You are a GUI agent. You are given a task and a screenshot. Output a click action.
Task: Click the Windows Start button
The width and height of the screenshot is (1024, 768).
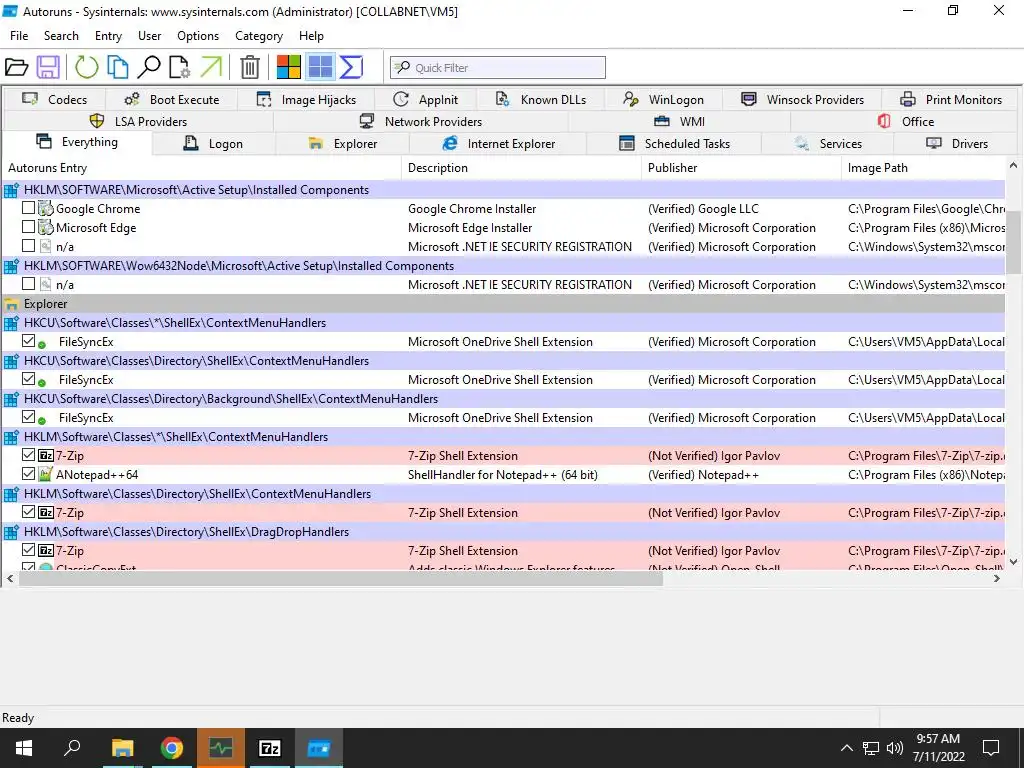(24, 748)
